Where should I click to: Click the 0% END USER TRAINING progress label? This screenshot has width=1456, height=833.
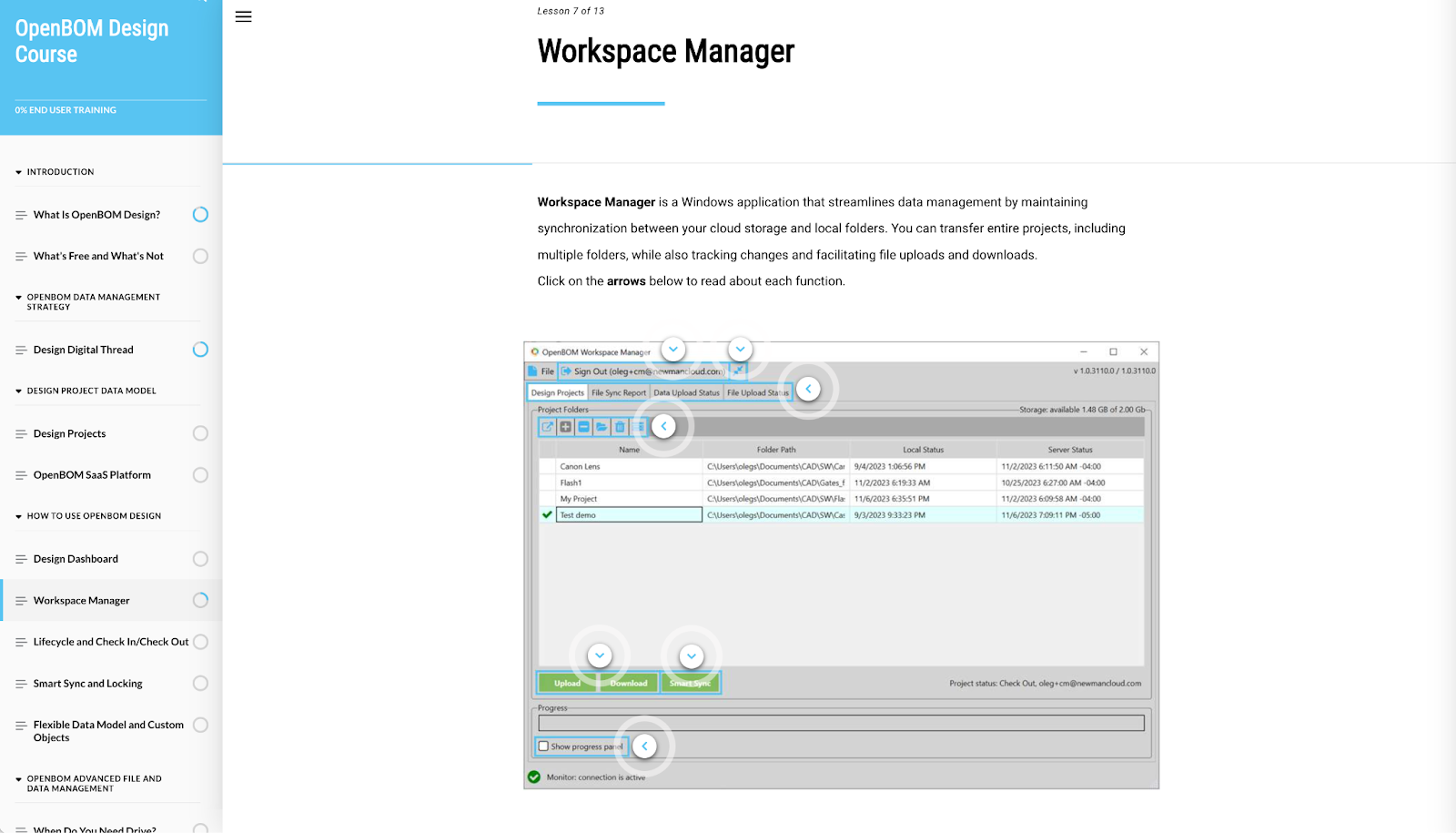66,110
